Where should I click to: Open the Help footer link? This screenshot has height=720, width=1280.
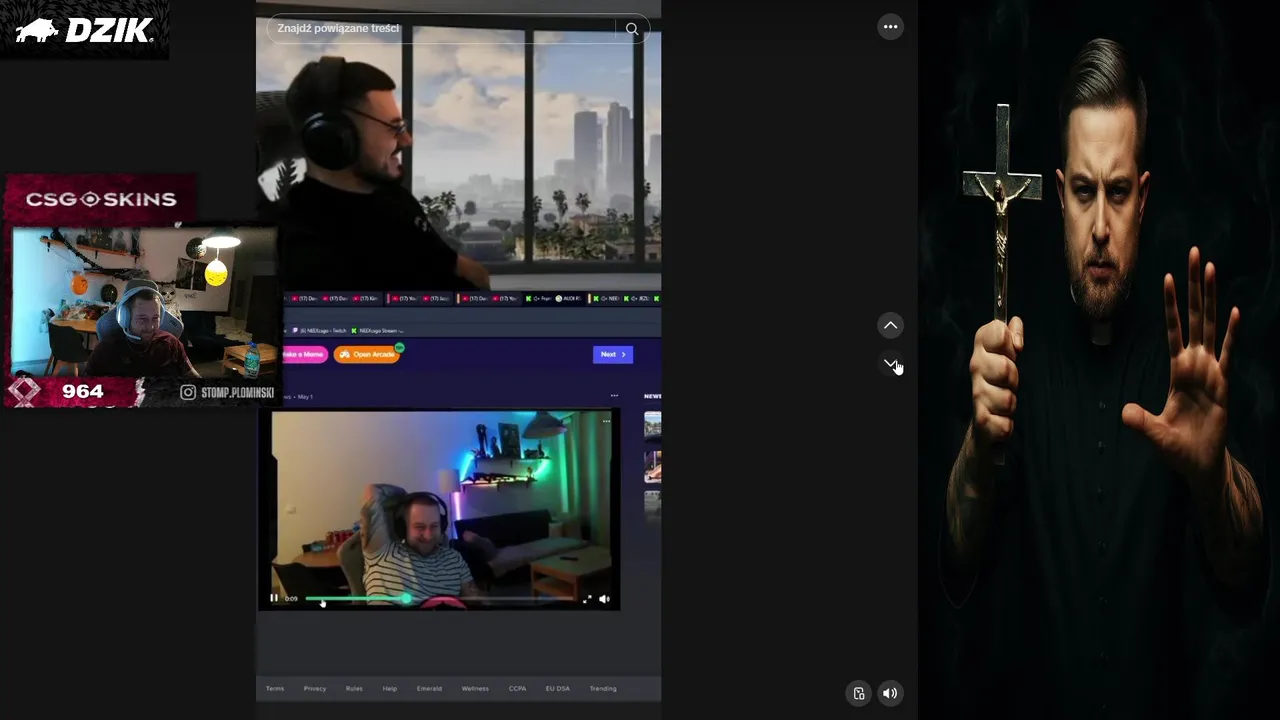coord(390,688)
